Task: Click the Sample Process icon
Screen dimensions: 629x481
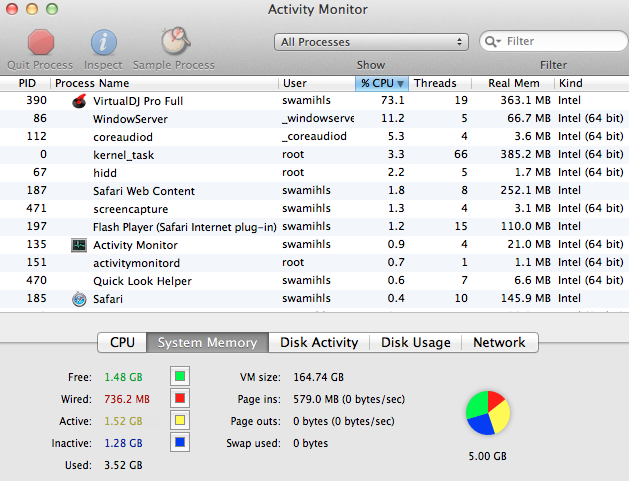Action: 176,42
